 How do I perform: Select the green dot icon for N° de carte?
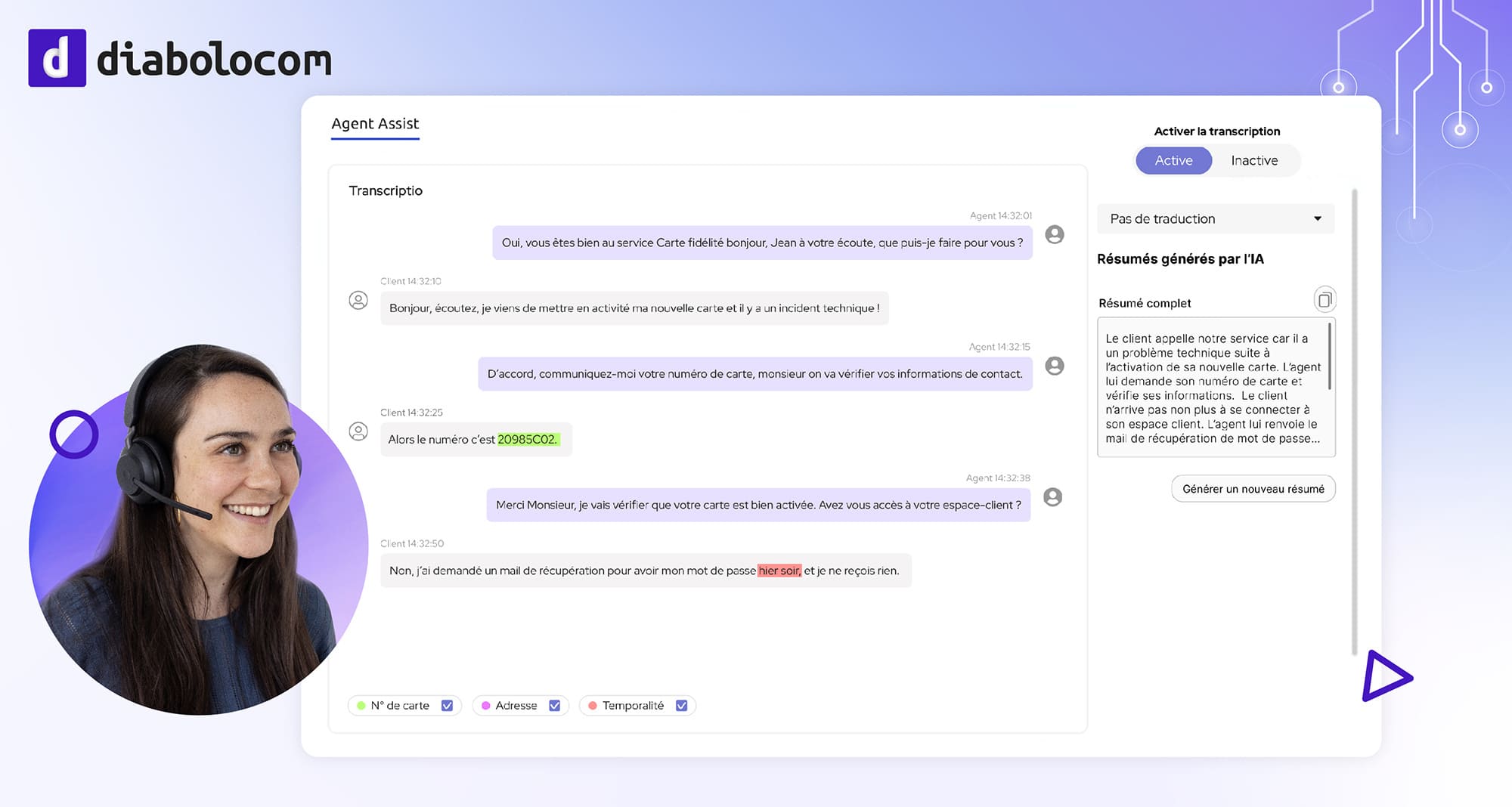[x=361, y=704]
